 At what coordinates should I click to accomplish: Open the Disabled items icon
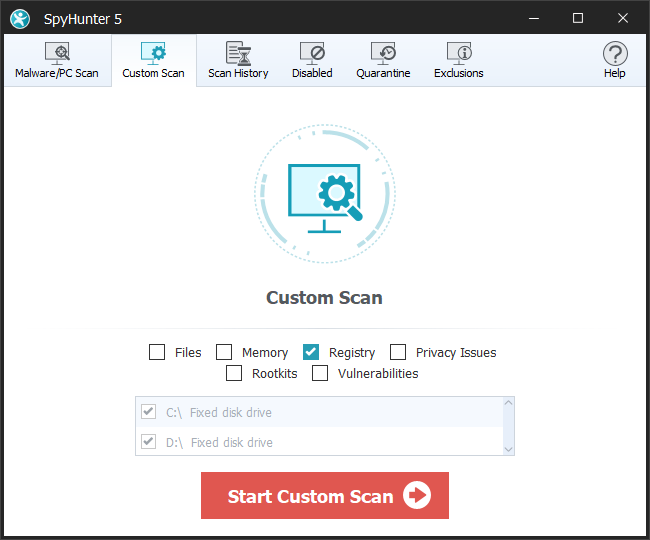312,53
